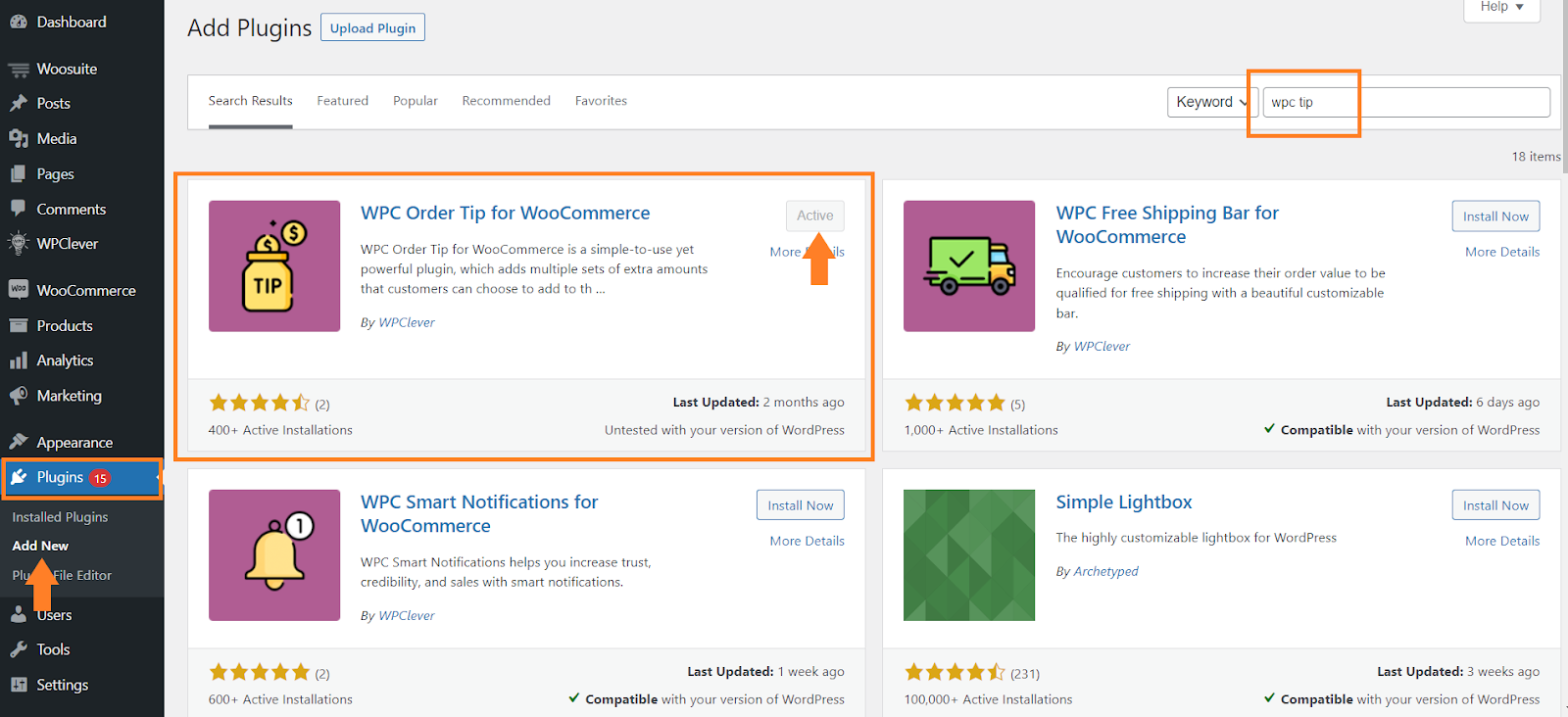The height and width of the screenshot is (717, 1568).
Task: Click the WPClever author link under WPC Order Tip
Action: coord(407,322)
